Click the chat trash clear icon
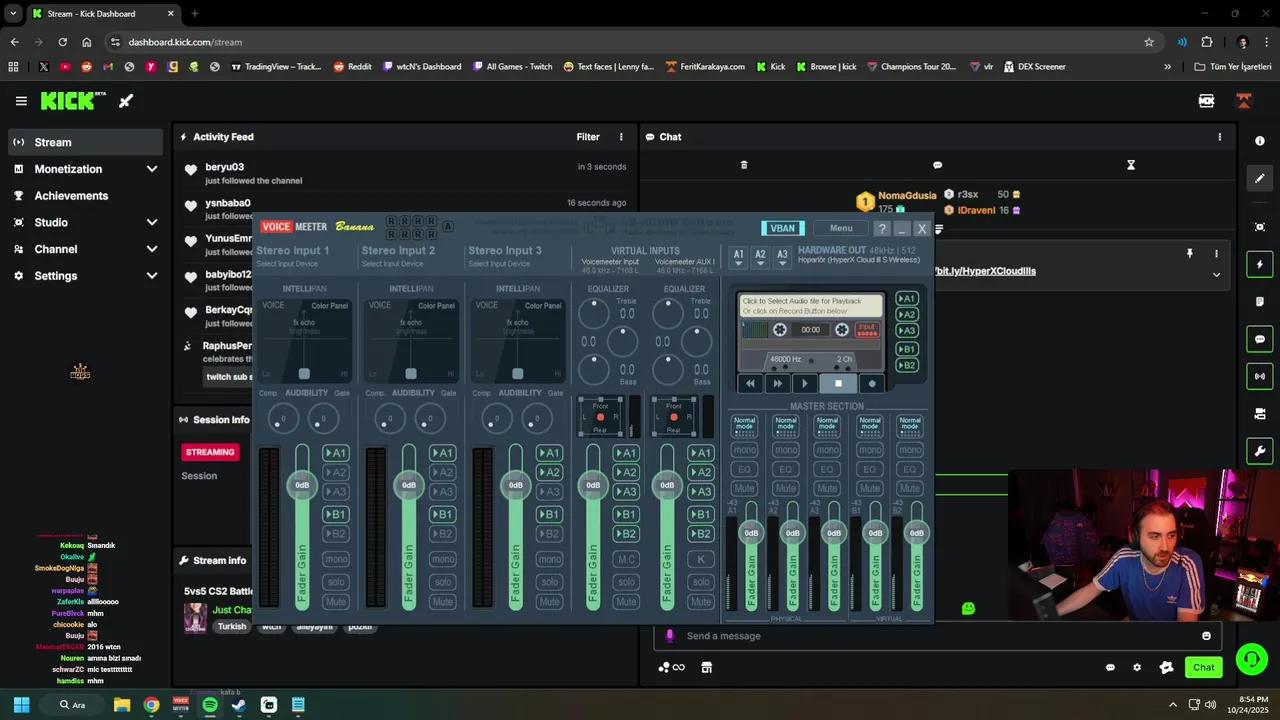 744,165
